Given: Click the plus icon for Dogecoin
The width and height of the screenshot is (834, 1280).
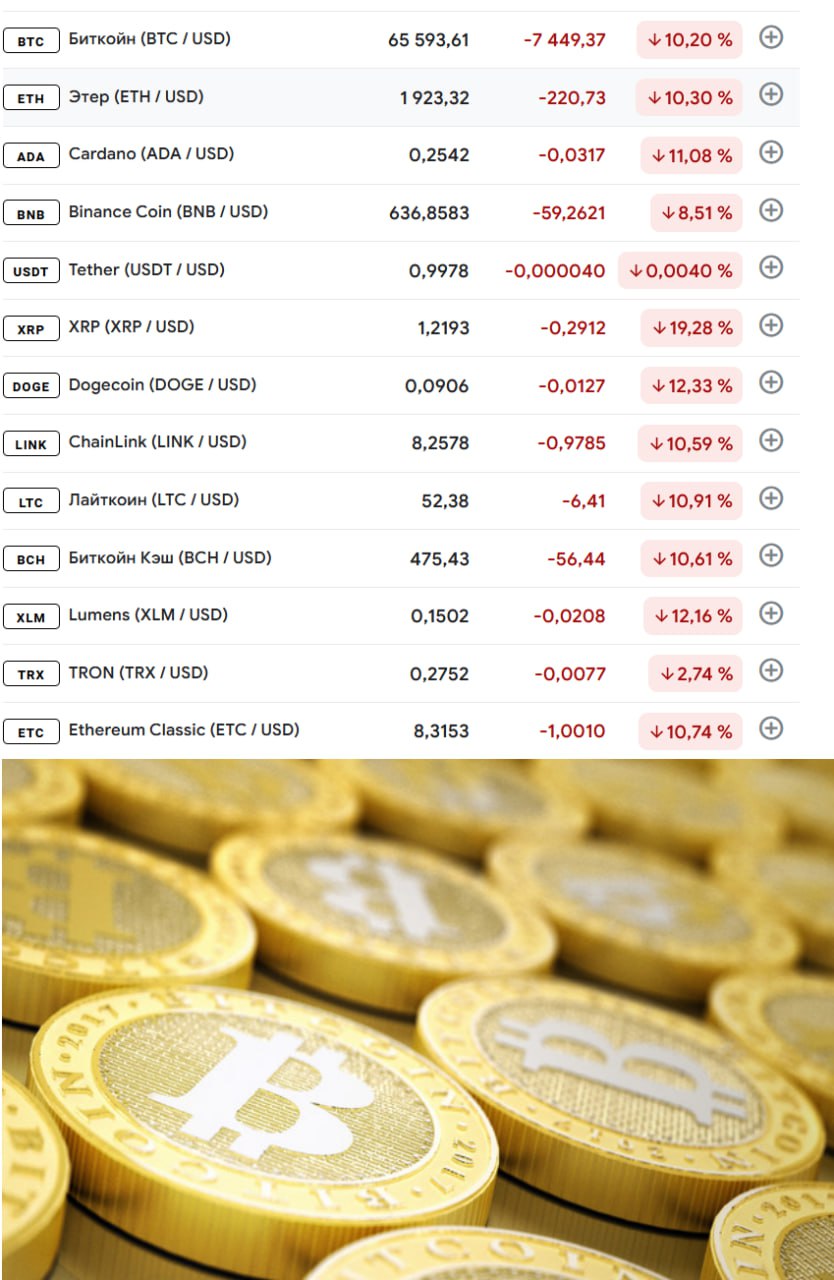Looking at the screenshot, I should (770, 383).
